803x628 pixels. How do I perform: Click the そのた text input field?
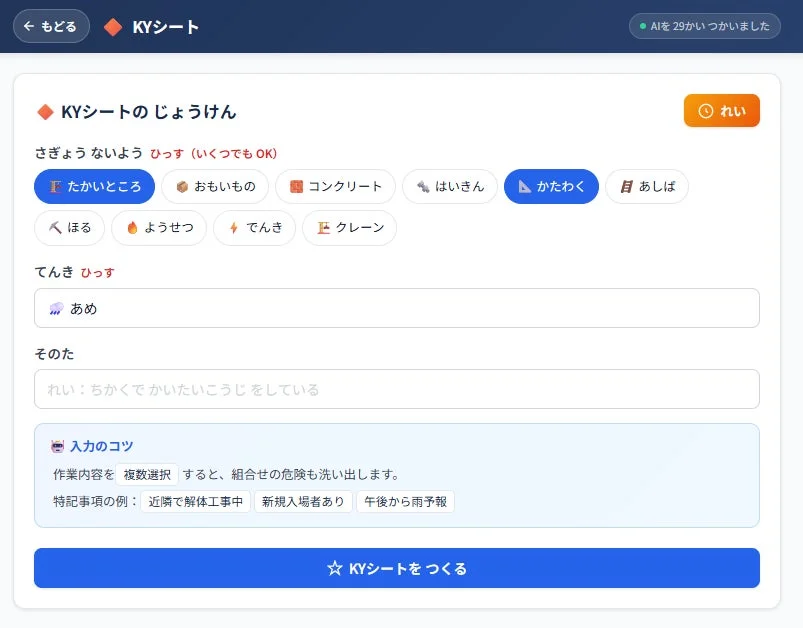pos(397,389)
